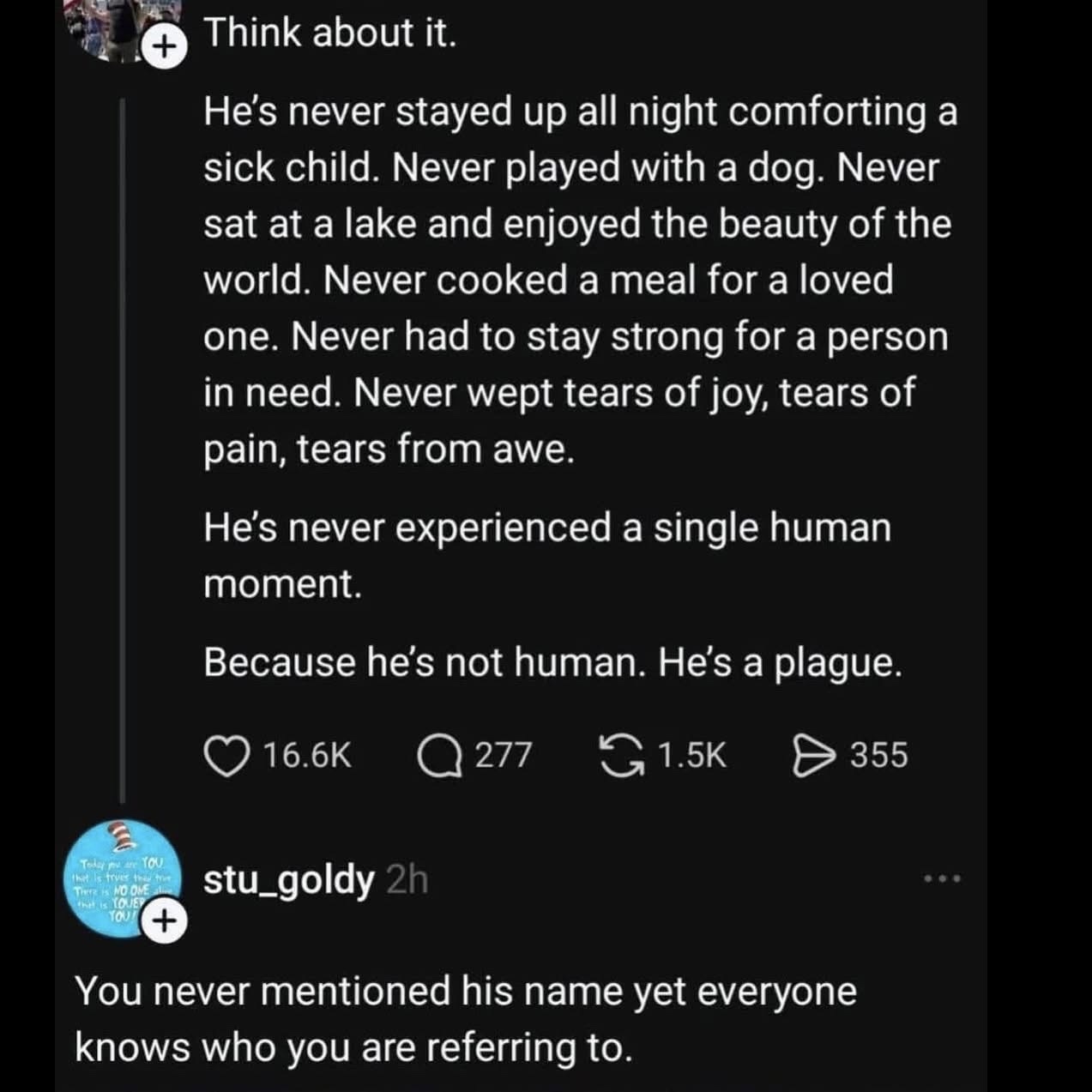The width and height of the screenshot is (1092, 1092).
Task: View the 355 shares count
Action: click(x=878, y=756)
